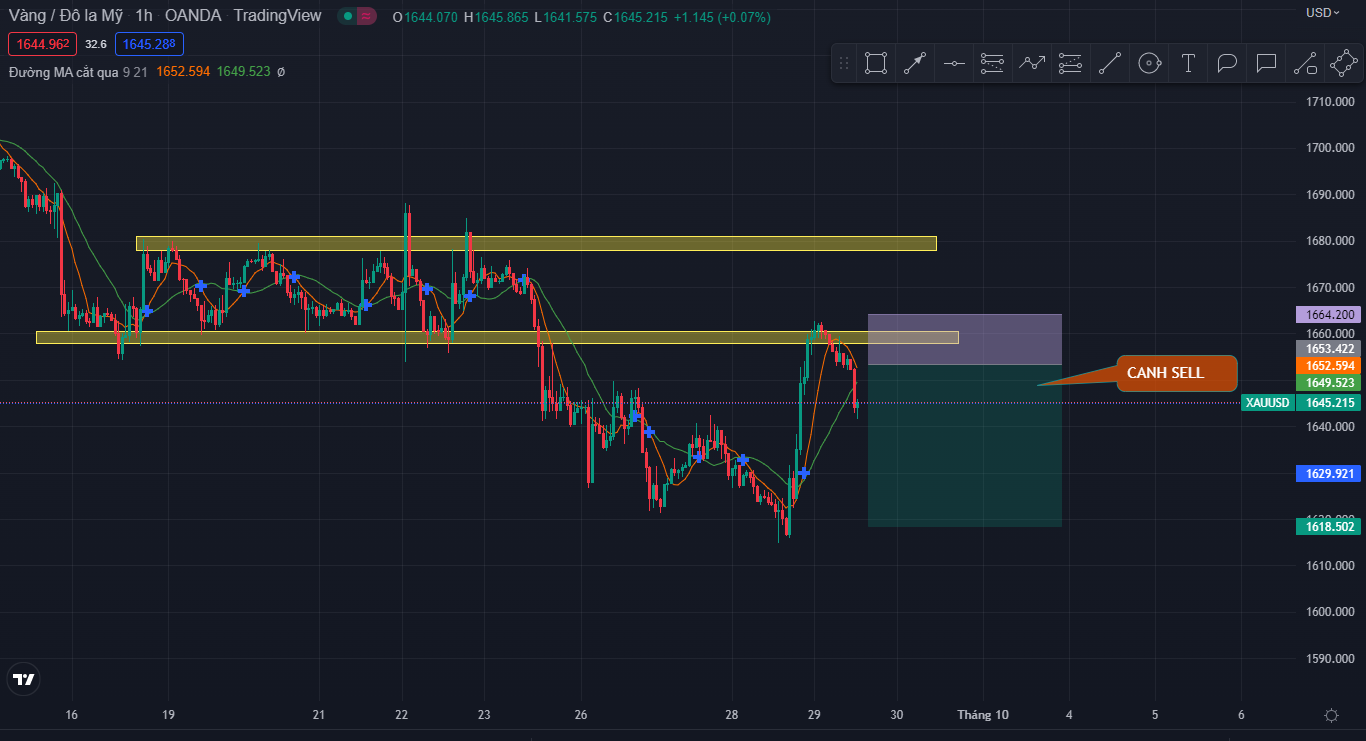Choose the rotated rectangle tool
This screenshot has height=741, width=1366.
(1344, 64)
